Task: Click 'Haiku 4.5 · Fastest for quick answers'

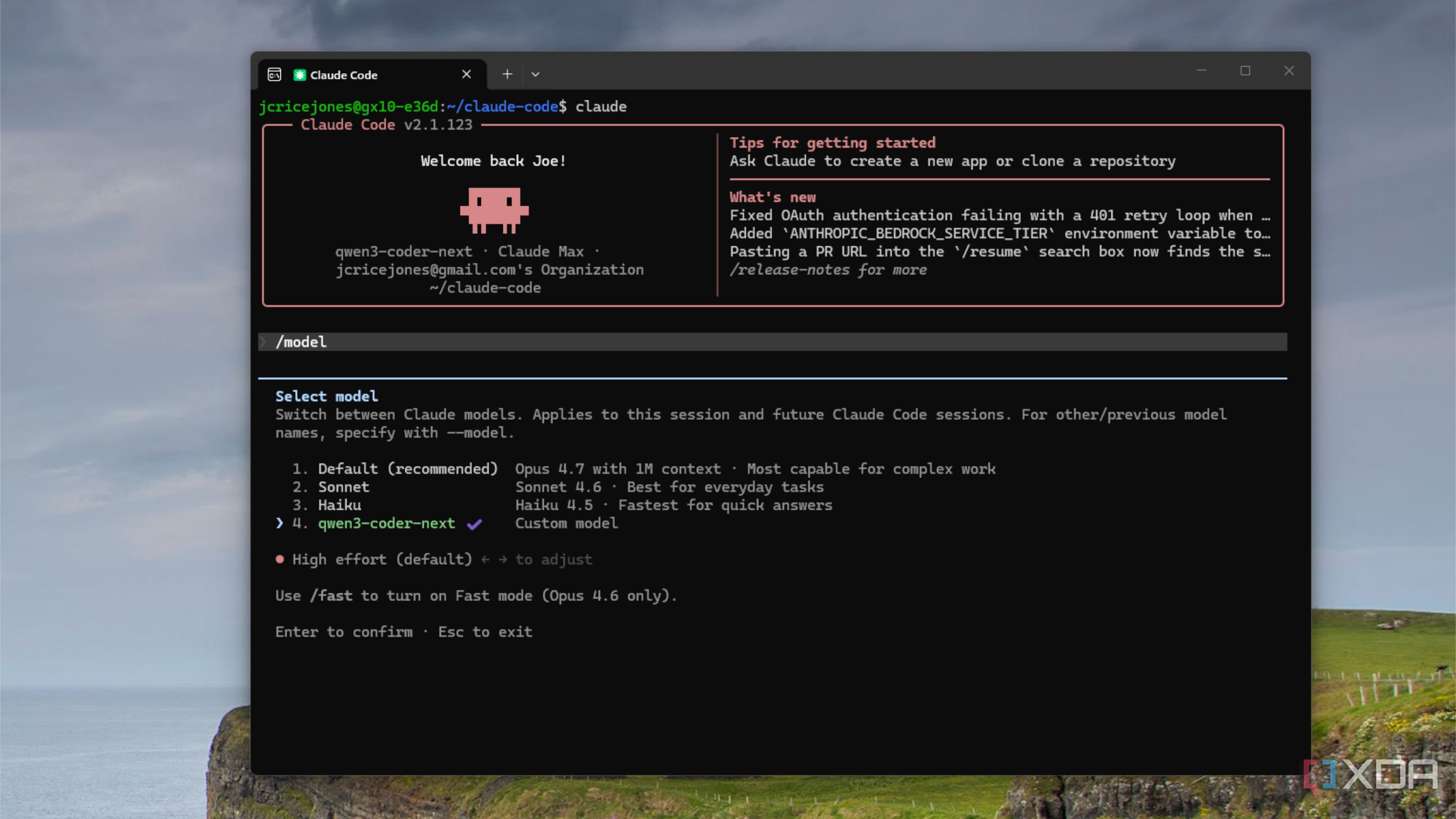Action: point(674,505)
